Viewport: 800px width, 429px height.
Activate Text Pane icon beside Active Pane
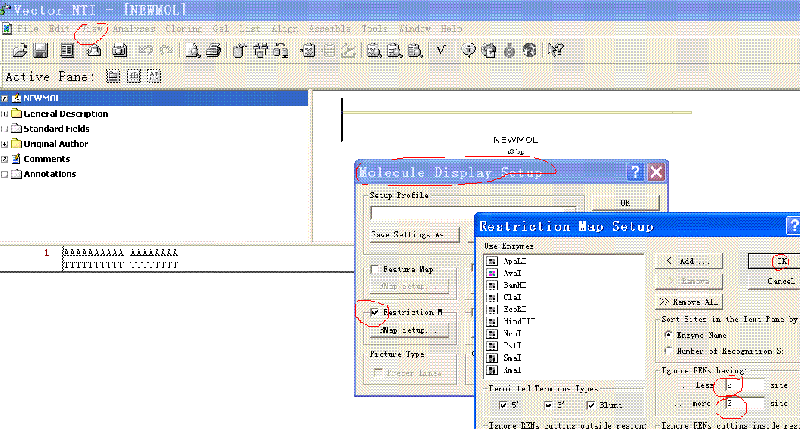click(113, 77)
